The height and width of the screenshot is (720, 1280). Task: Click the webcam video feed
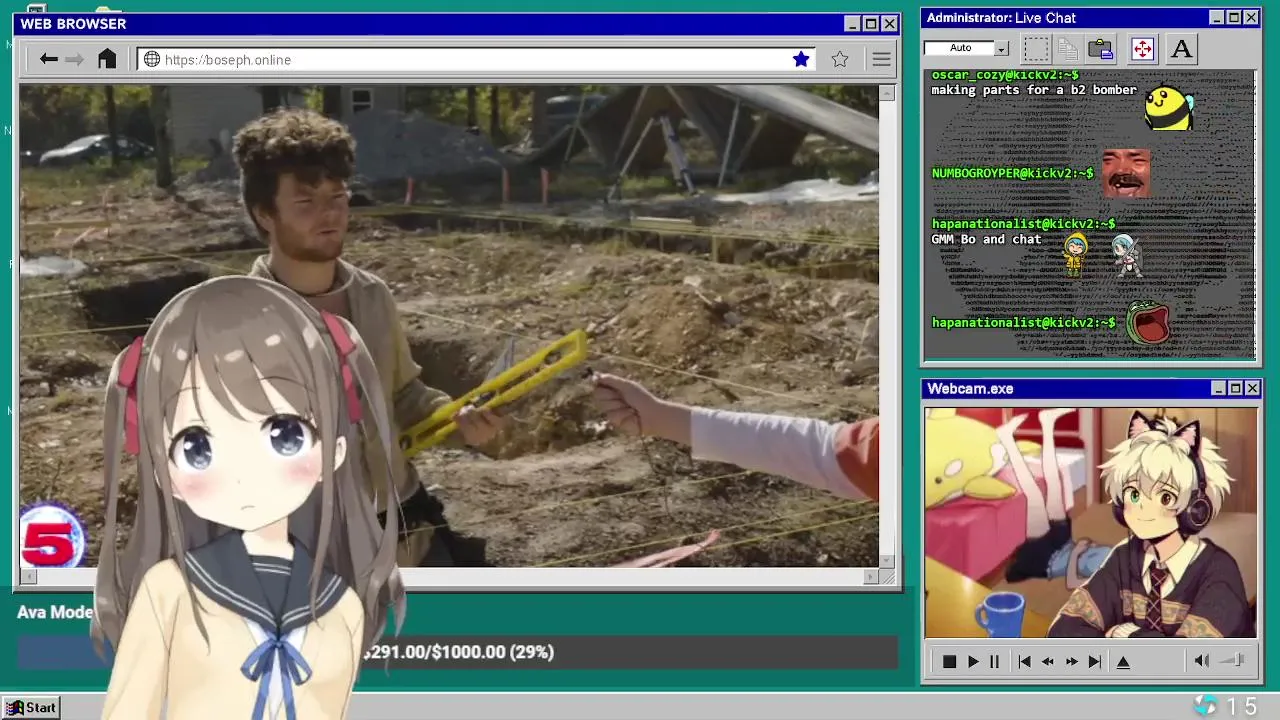point(1091,522)
